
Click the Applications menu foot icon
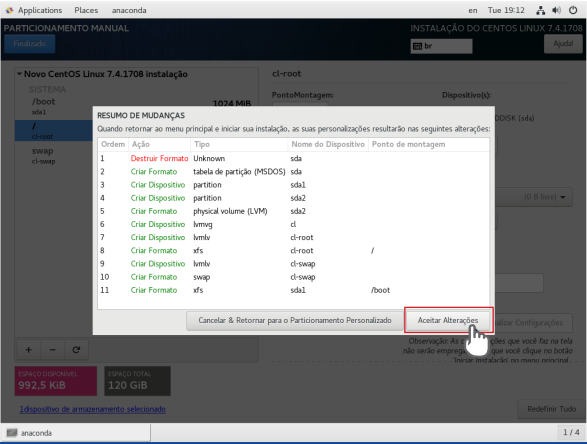pos(9,10)
